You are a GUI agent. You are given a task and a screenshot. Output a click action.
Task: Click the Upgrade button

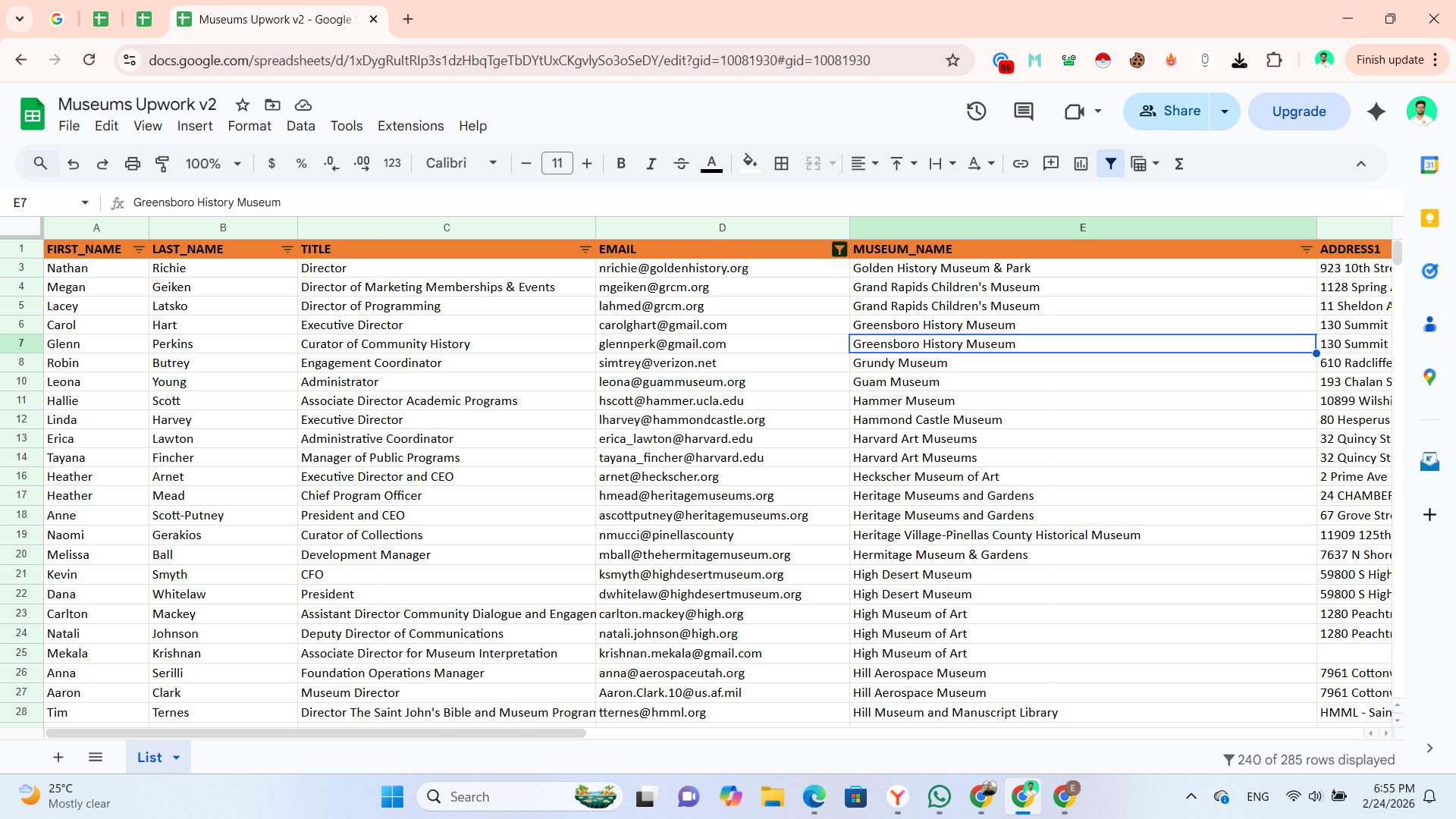1298,111
